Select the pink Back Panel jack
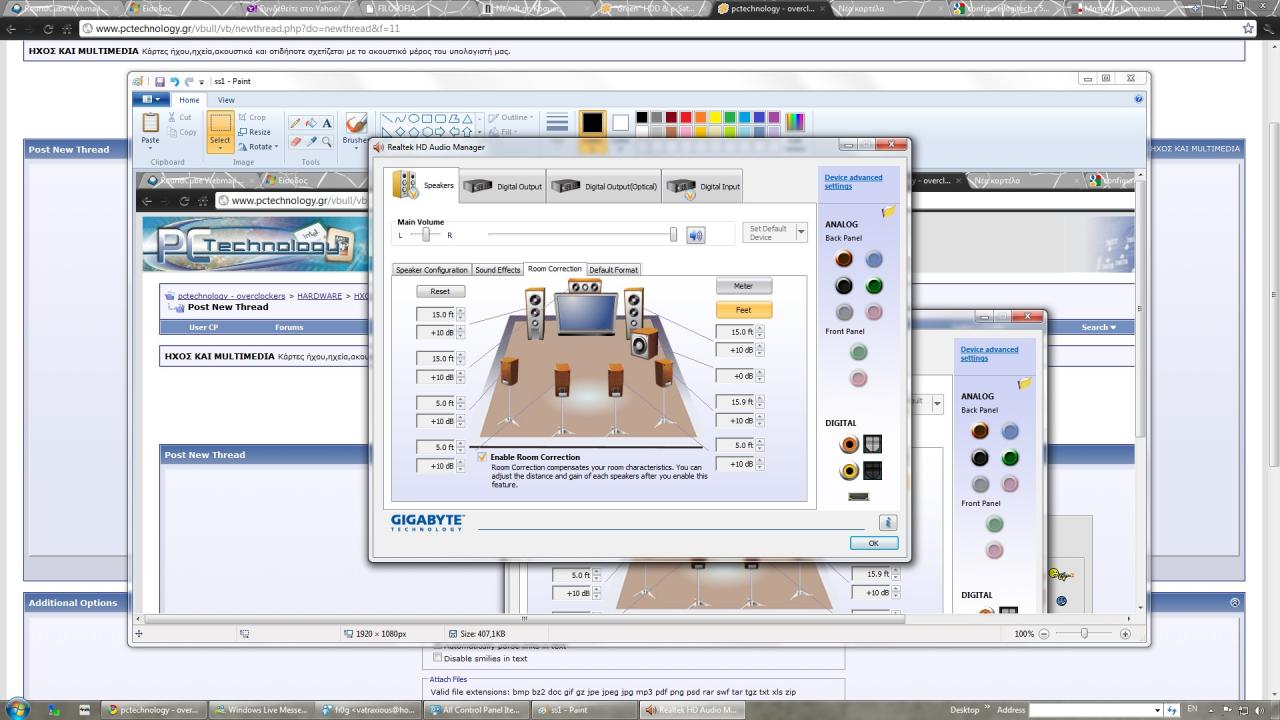 [874, 312]
